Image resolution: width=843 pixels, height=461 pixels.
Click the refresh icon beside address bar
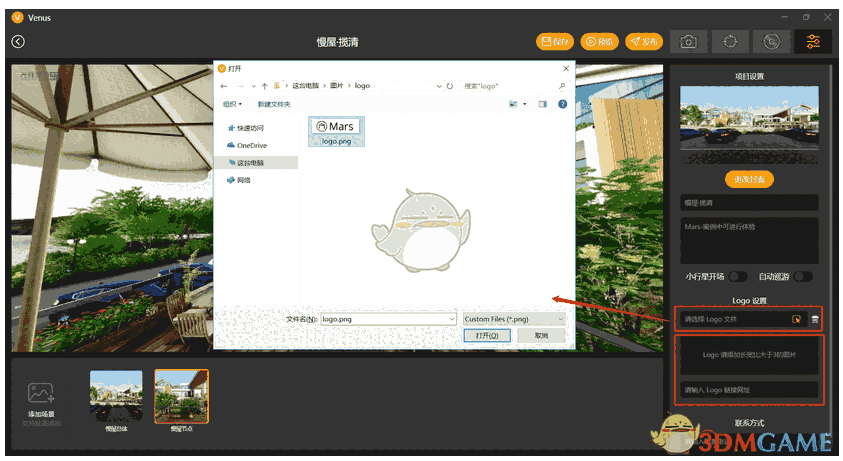450,86
